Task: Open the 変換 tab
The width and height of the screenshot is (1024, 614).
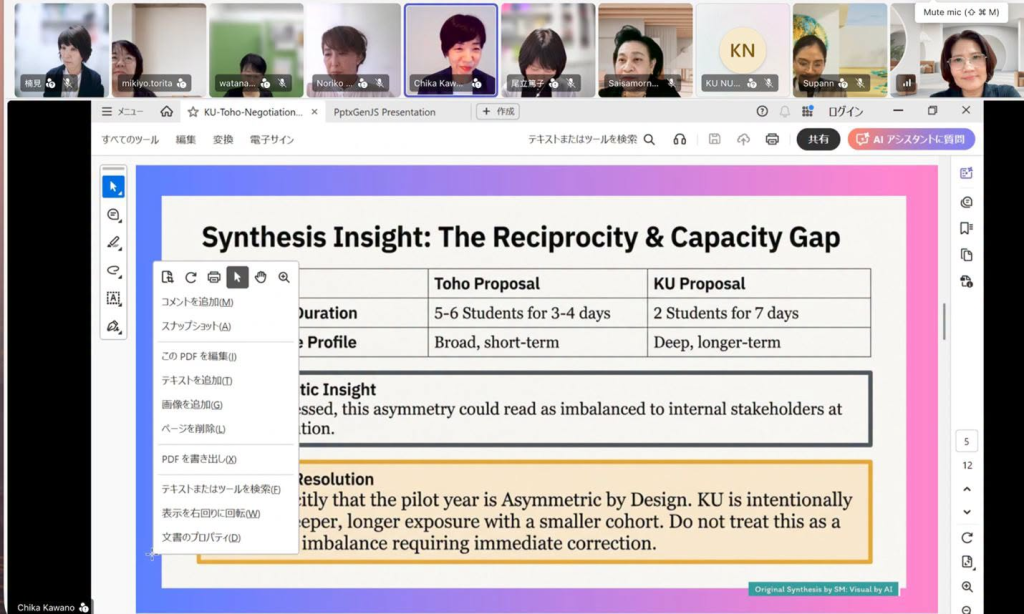Action: (223, 139)
